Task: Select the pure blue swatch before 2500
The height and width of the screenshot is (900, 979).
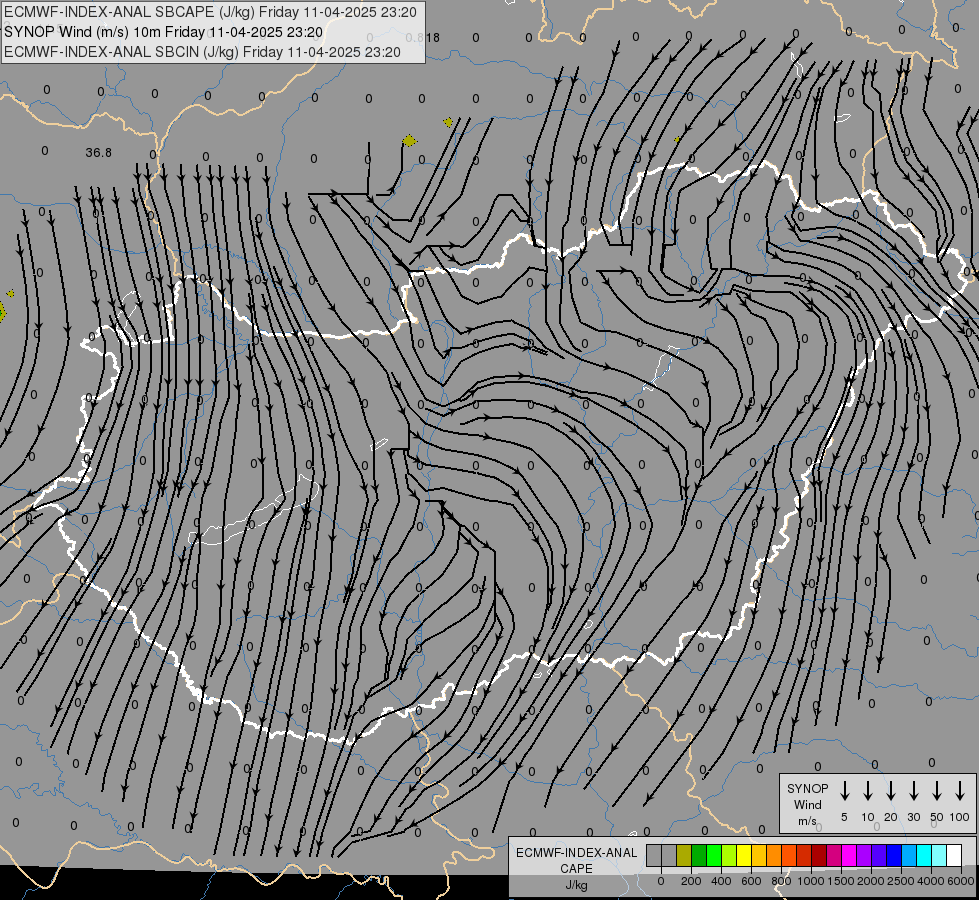Action: click(x=895, y=855)
